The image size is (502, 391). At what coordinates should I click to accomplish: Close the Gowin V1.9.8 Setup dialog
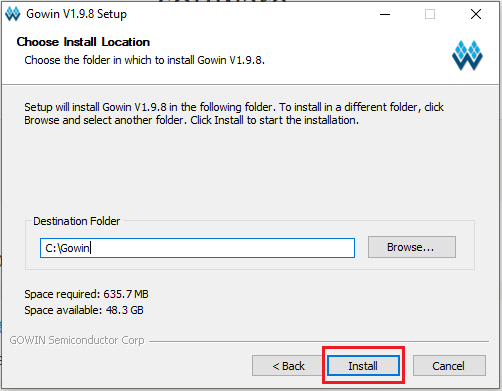point(476,14)
